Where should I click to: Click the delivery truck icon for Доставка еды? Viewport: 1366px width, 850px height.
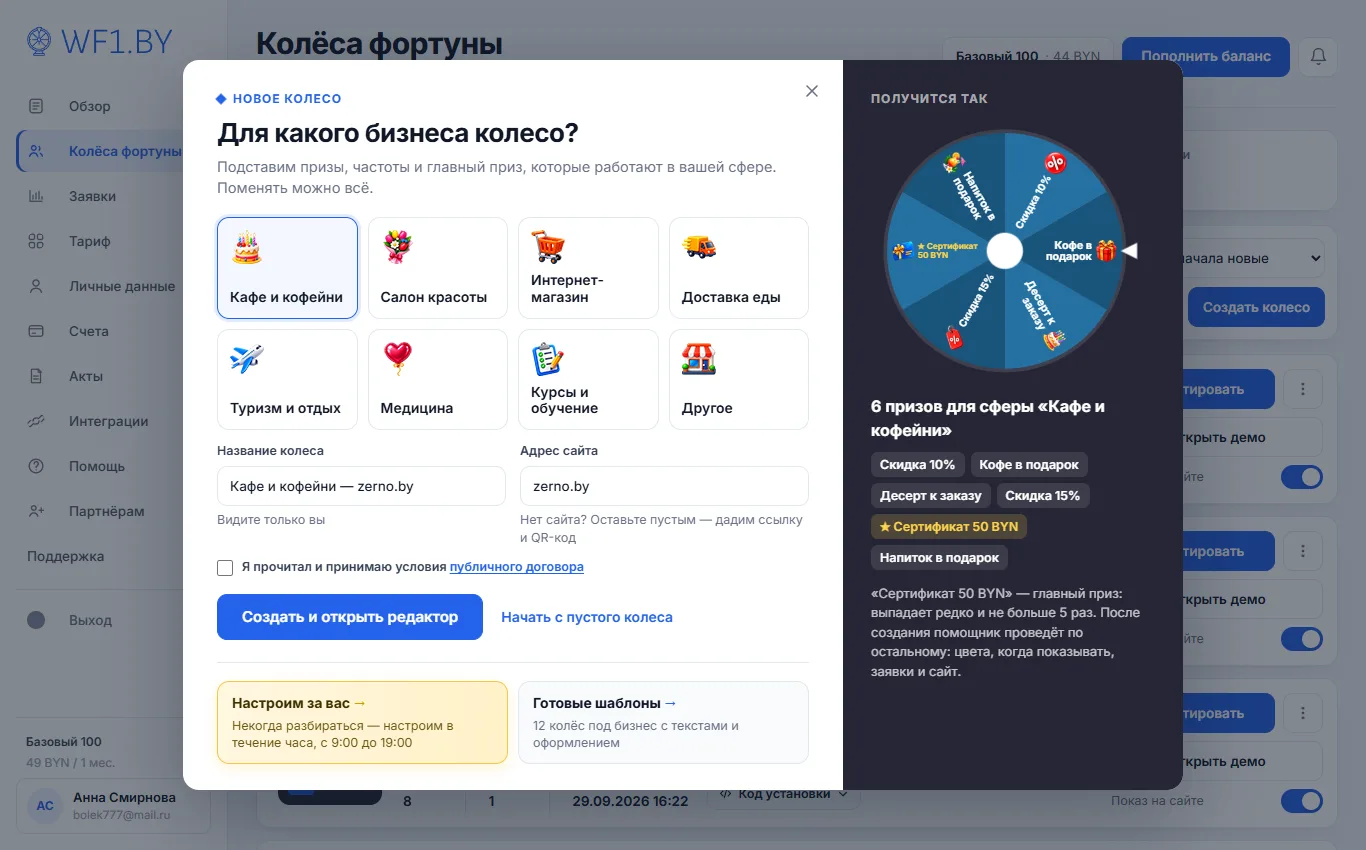[x=699, y=247]
